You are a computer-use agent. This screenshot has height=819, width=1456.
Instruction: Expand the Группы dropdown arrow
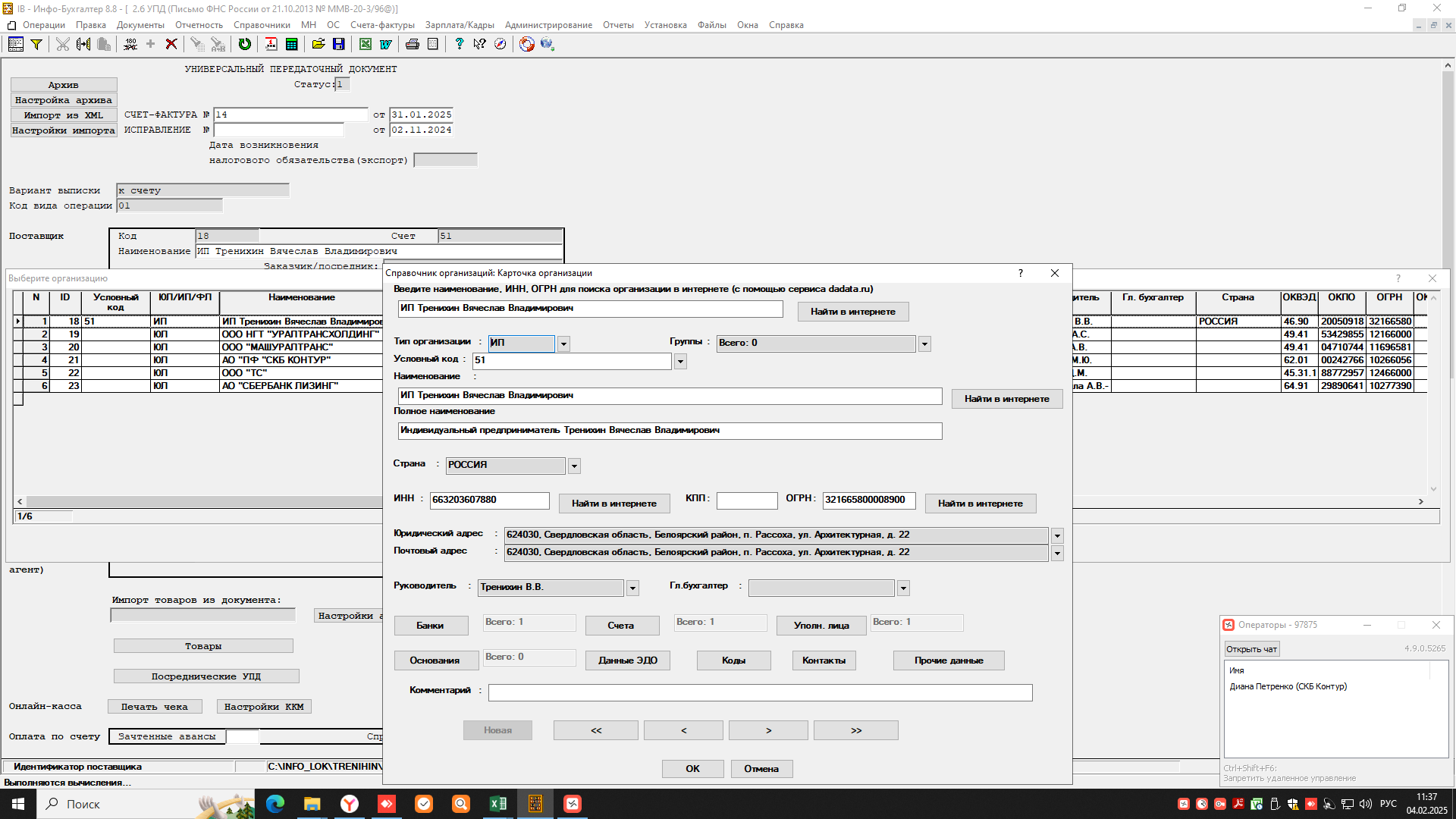click(x=924, y=344)
